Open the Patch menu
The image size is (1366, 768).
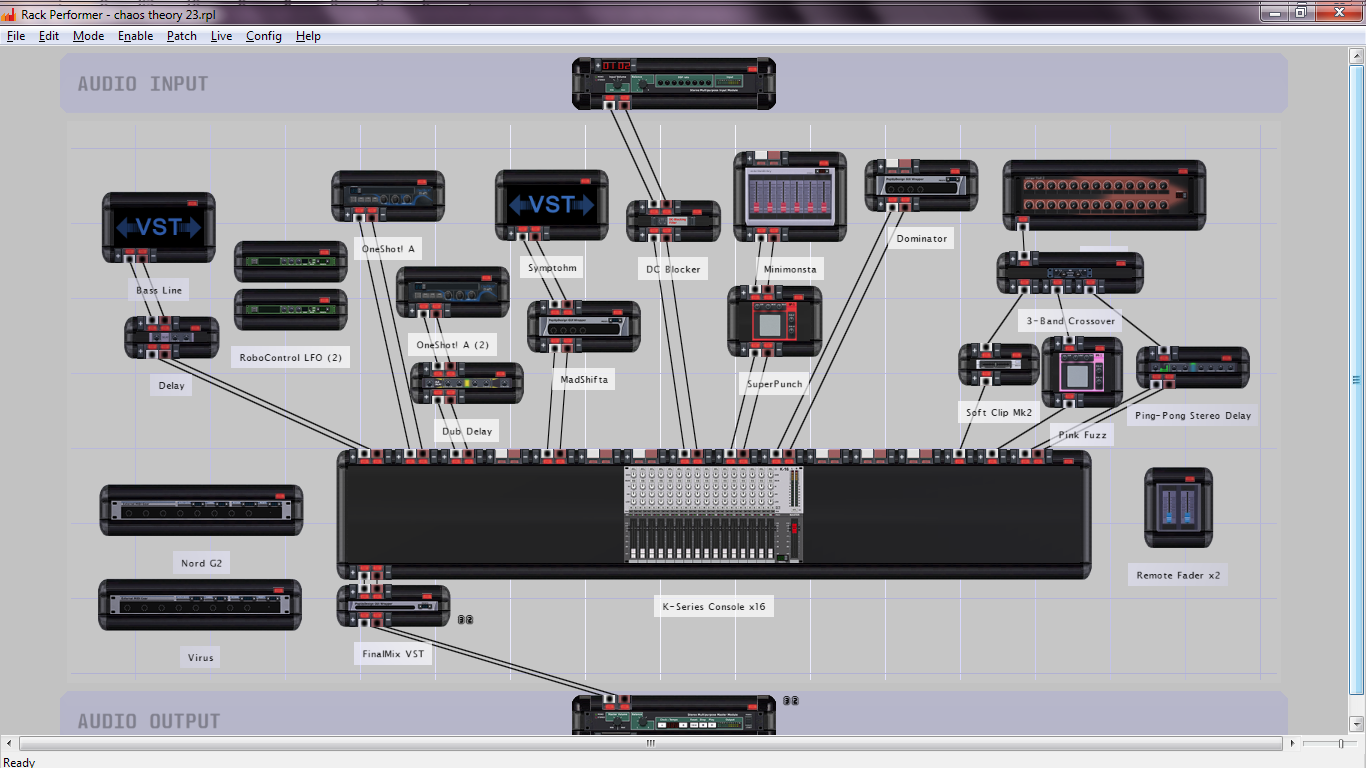182,36
